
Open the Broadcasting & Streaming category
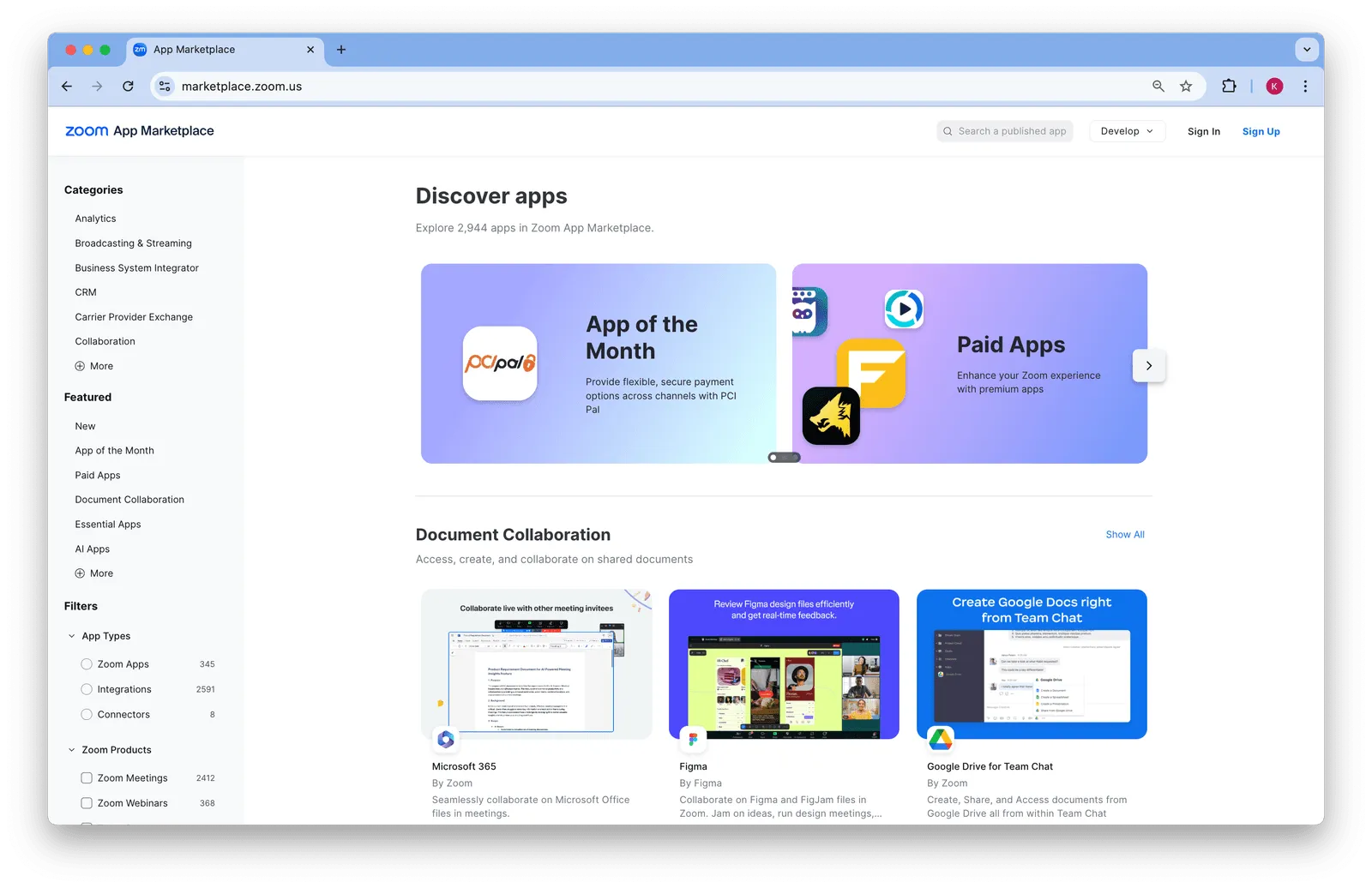pyautogui.click(x=133, y=243)
